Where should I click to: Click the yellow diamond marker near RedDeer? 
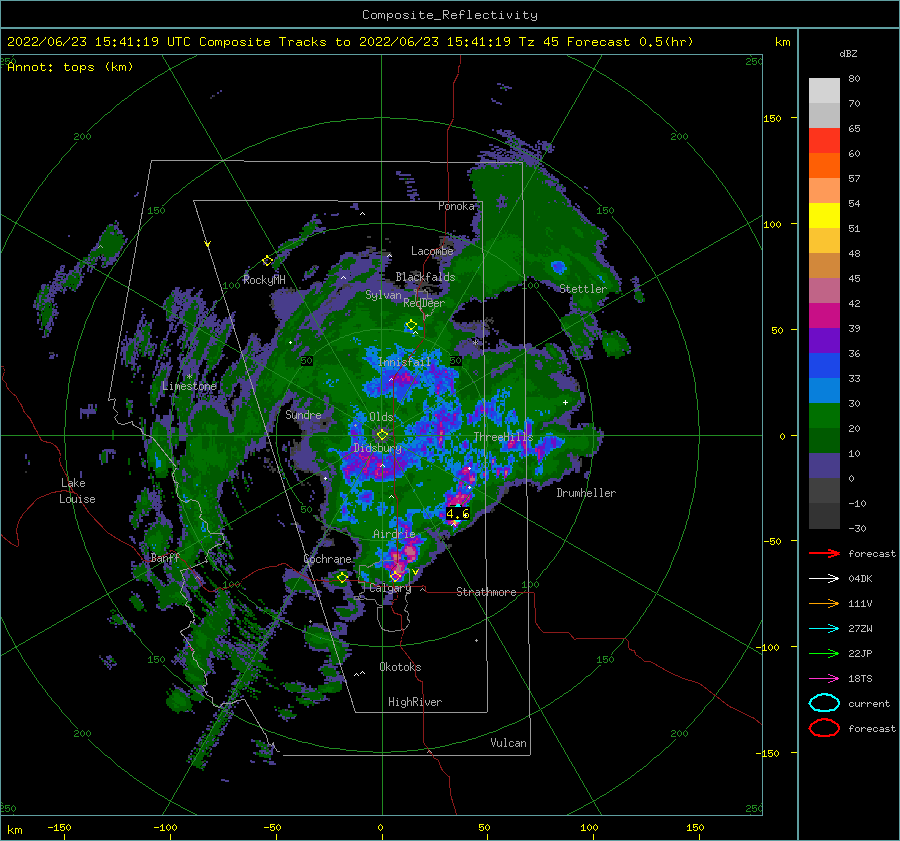pos(411,325)
